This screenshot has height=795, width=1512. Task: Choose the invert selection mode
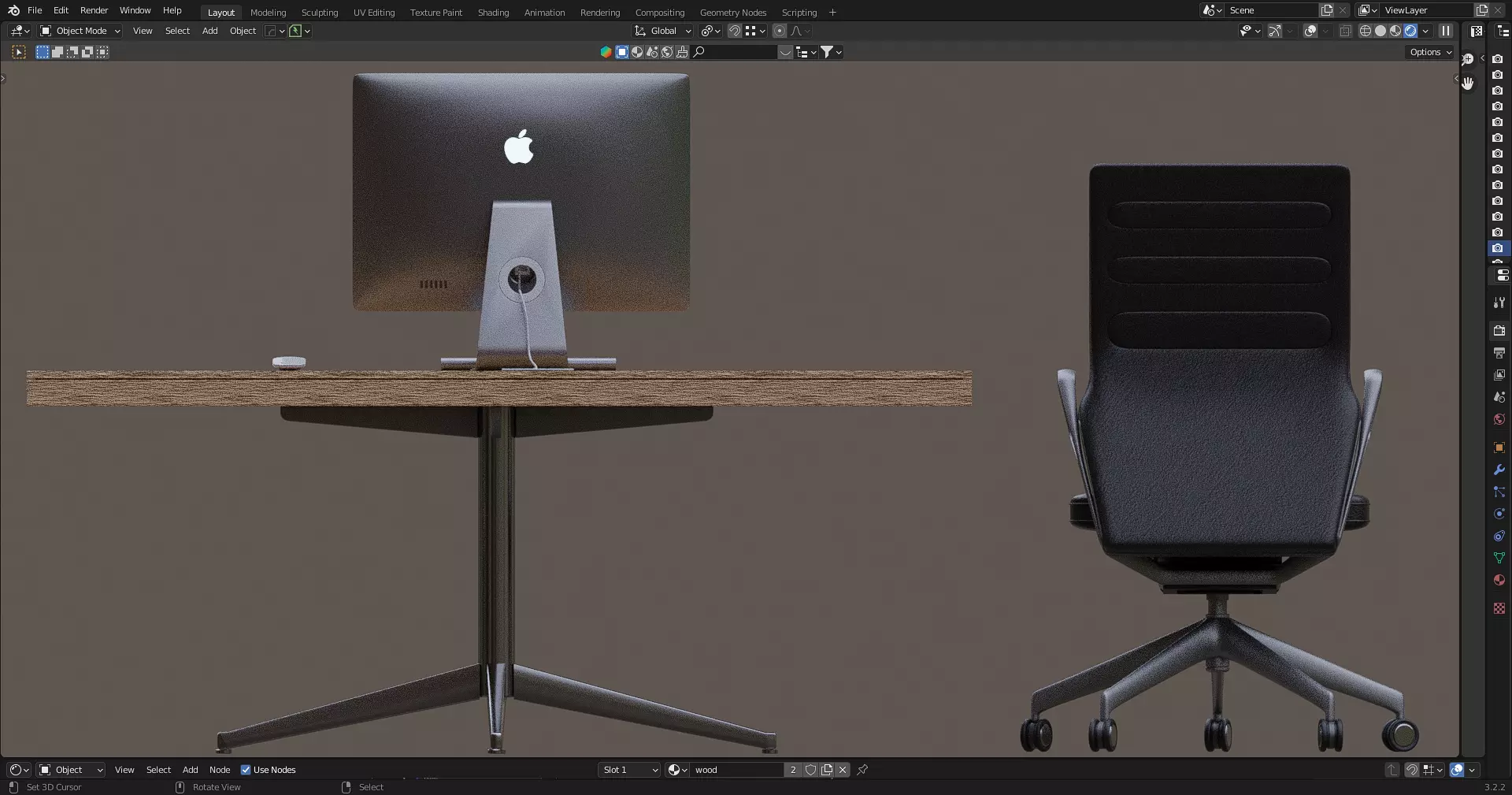[x=87, y=52]
